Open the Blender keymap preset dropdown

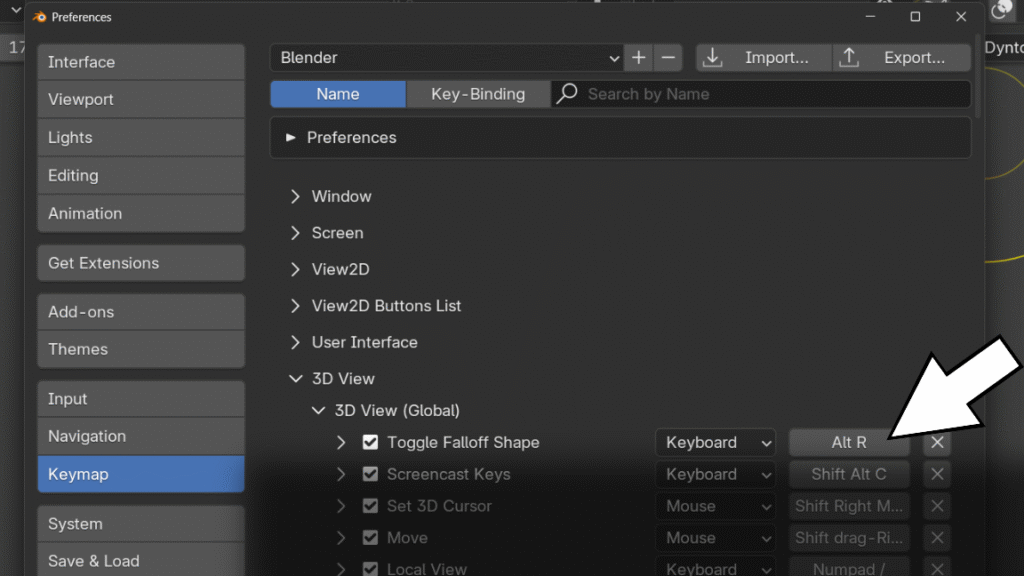coord(445,57)
